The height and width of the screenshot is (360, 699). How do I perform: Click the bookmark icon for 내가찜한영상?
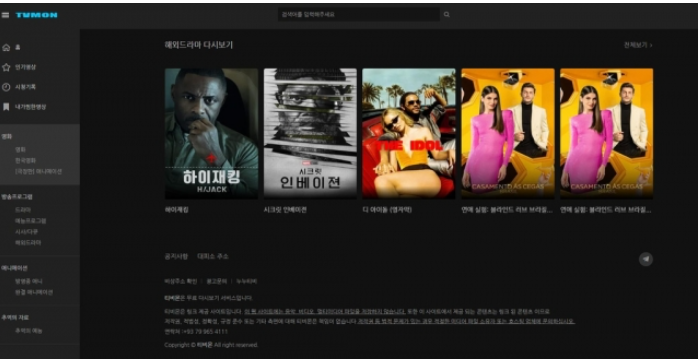coord(6,107)
